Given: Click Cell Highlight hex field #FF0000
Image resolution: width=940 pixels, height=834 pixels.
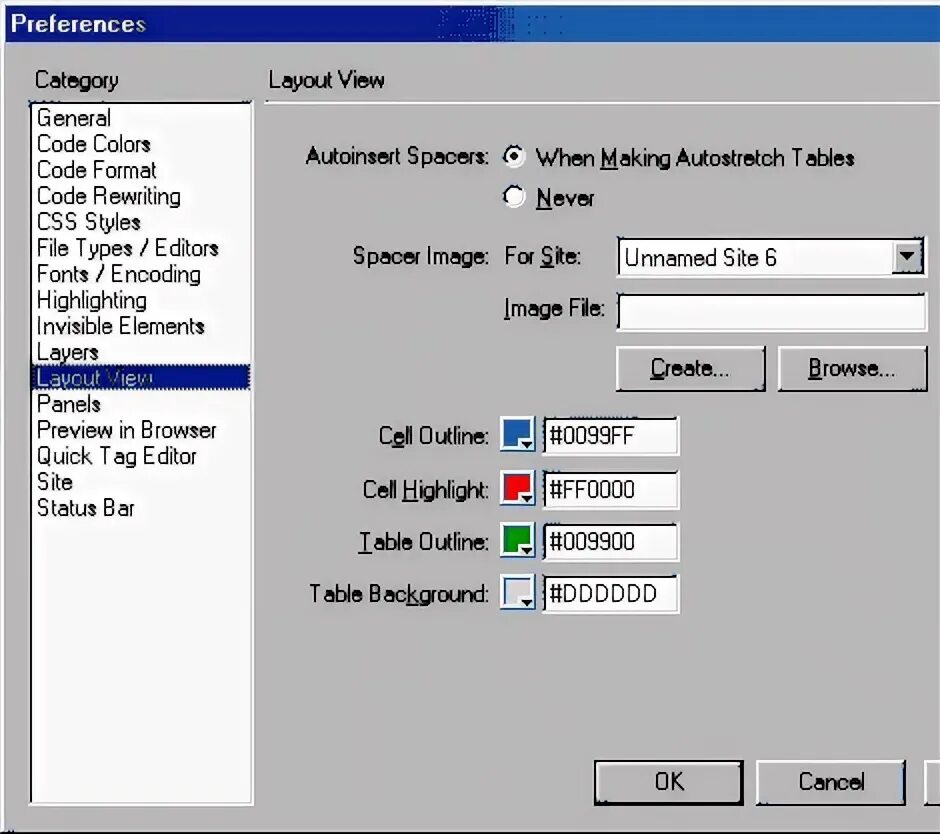Looking at the screenshot, I should pyautogui.click(x=611, y=489).
